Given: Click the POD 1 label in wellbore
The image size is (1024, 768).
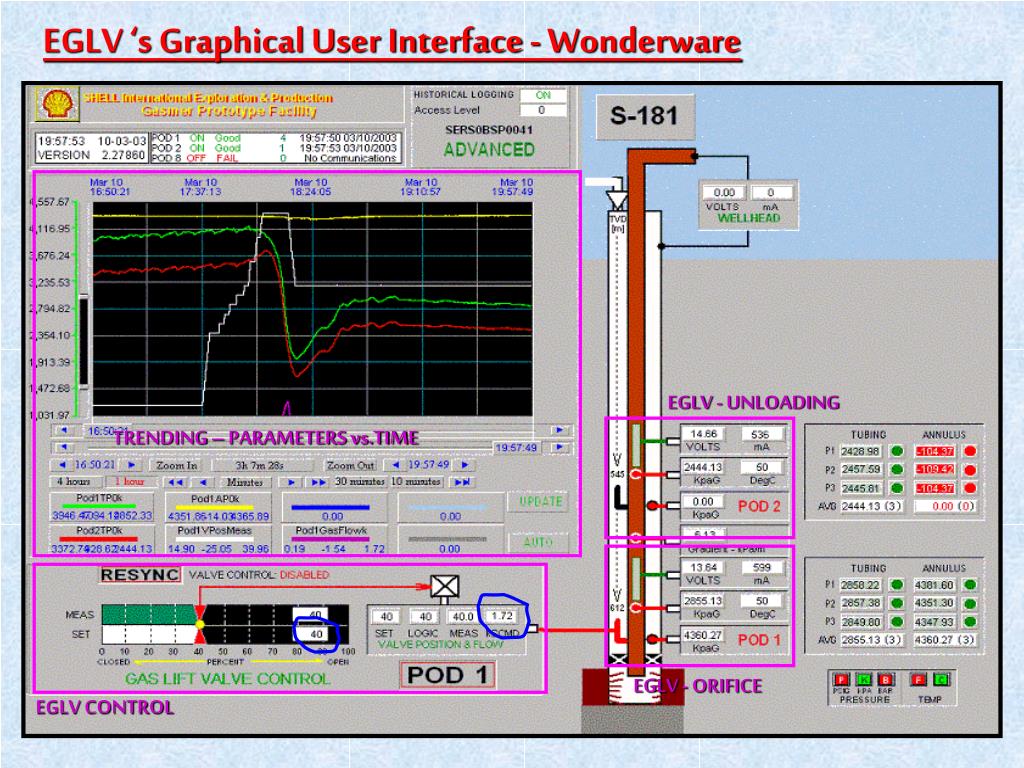Looking at the screenshot, I should 759,640.
